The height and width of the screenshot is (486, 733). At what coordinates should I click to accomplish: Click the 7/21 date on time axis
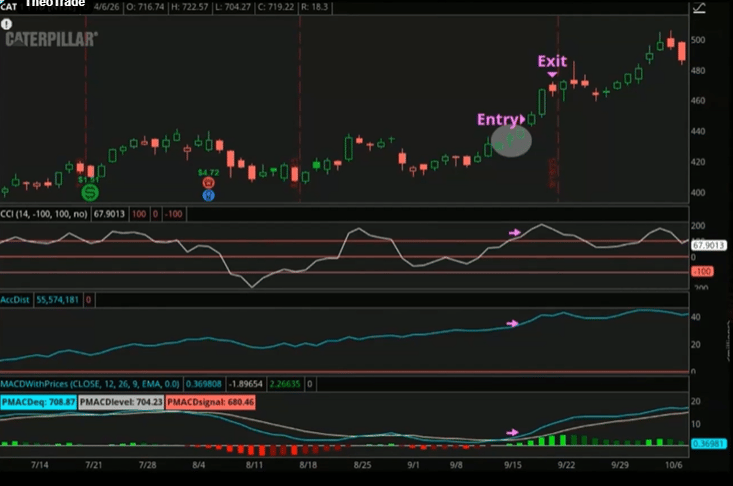tap(93, 465)
